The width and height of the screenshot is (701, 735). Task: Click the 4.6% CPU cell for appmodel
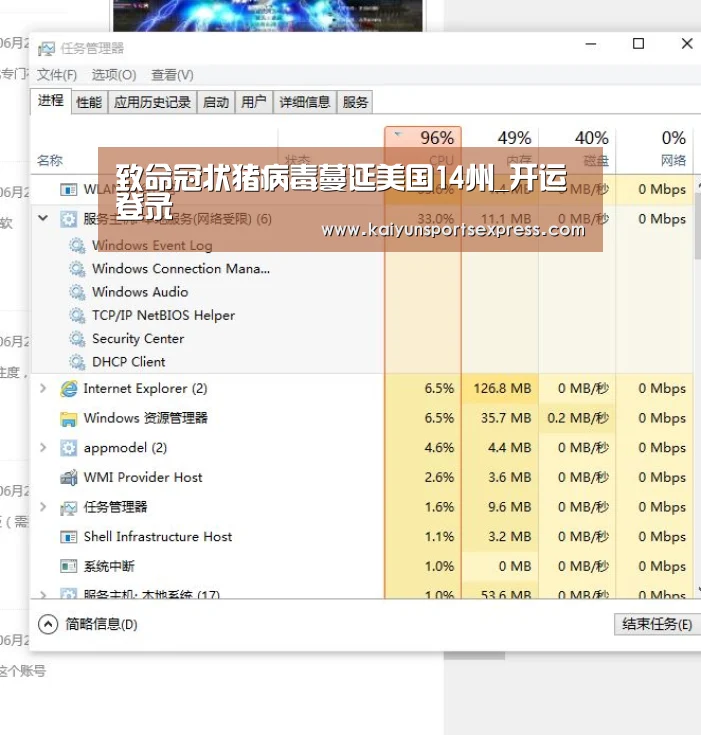(x=423, y=448)
